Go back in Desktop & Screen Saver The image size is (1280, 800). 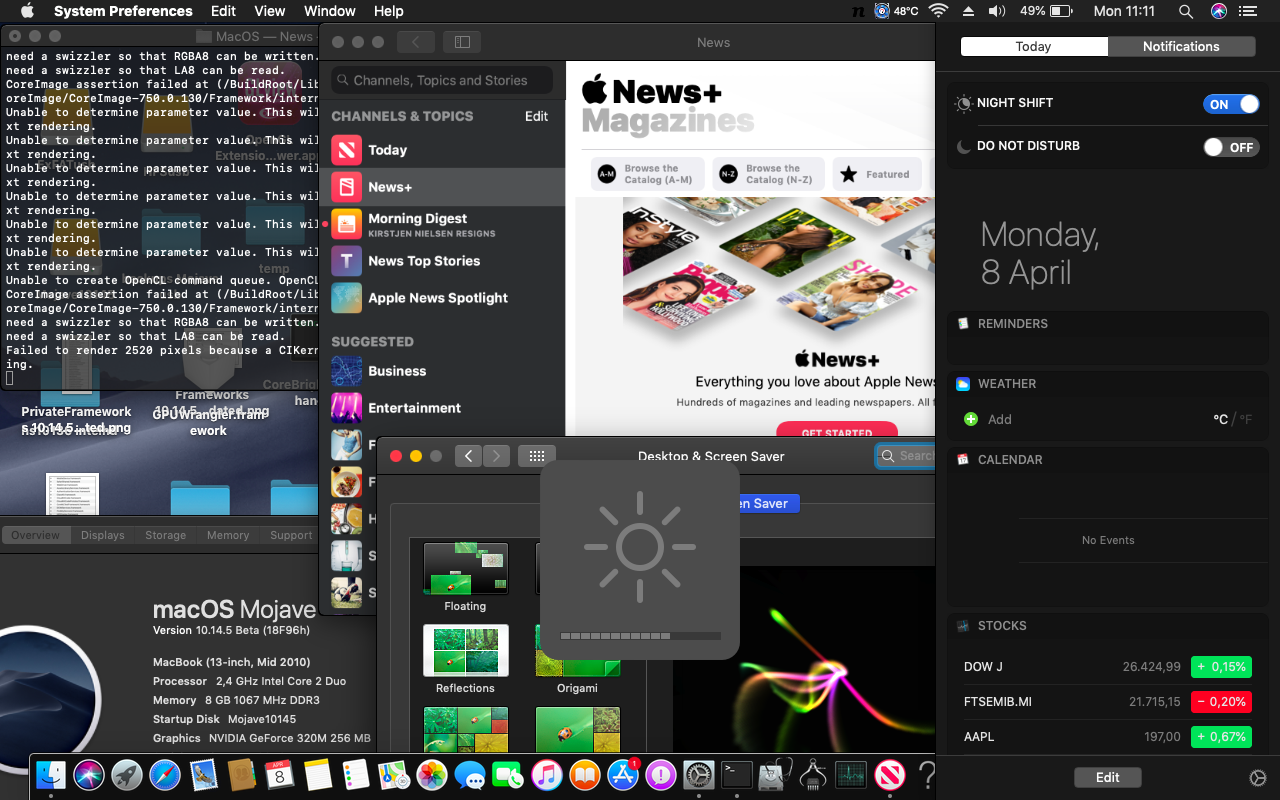pyautogui.click(x=469, y=456)
